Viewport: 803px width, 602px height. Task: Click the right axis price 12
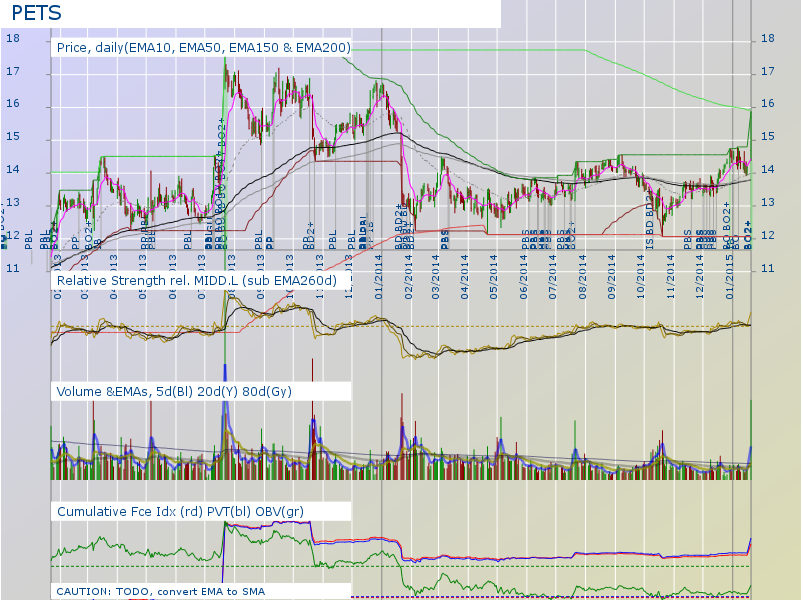[x=768, y=235]
